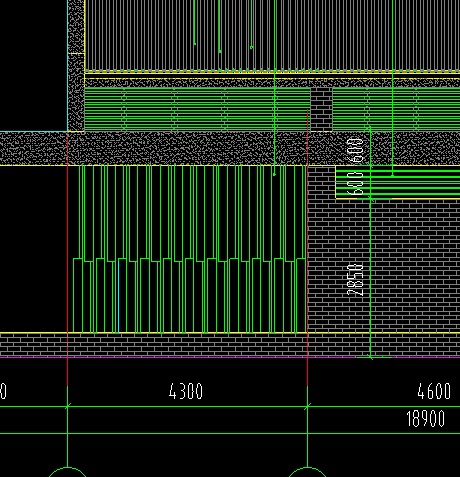Image resolution: width=460 pixels, height=477 pixels.
Task: Click the grid axis bubble below the 4300 dimension's right end
Action: pos(307,472)
